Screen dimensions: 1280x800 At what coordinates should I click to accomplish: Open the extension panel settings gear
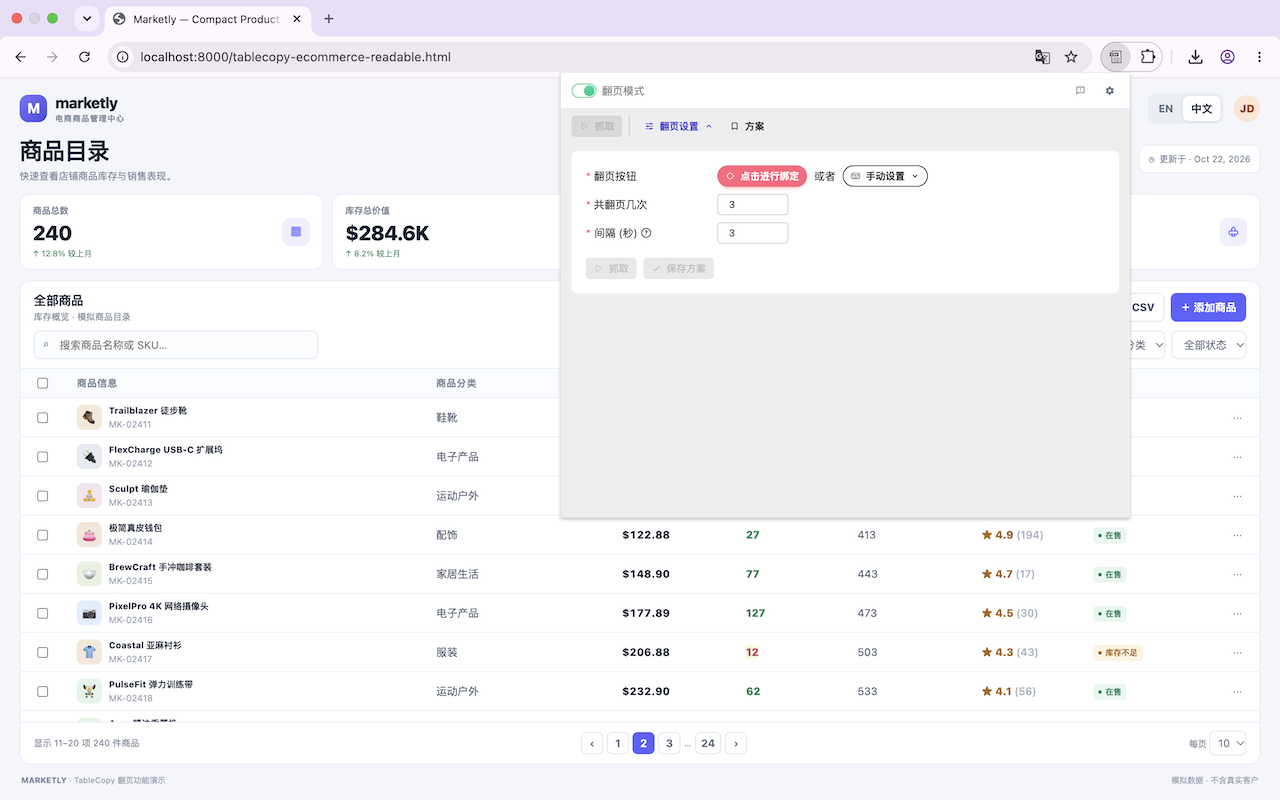pos(1109,91)
